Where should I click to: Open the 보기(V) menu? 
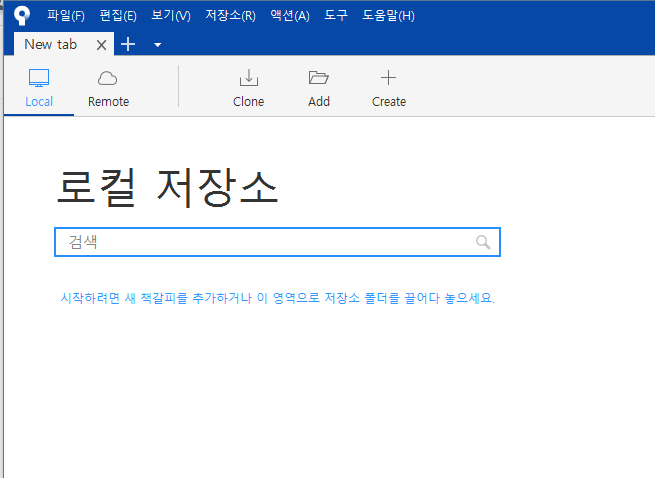[171, 16]
